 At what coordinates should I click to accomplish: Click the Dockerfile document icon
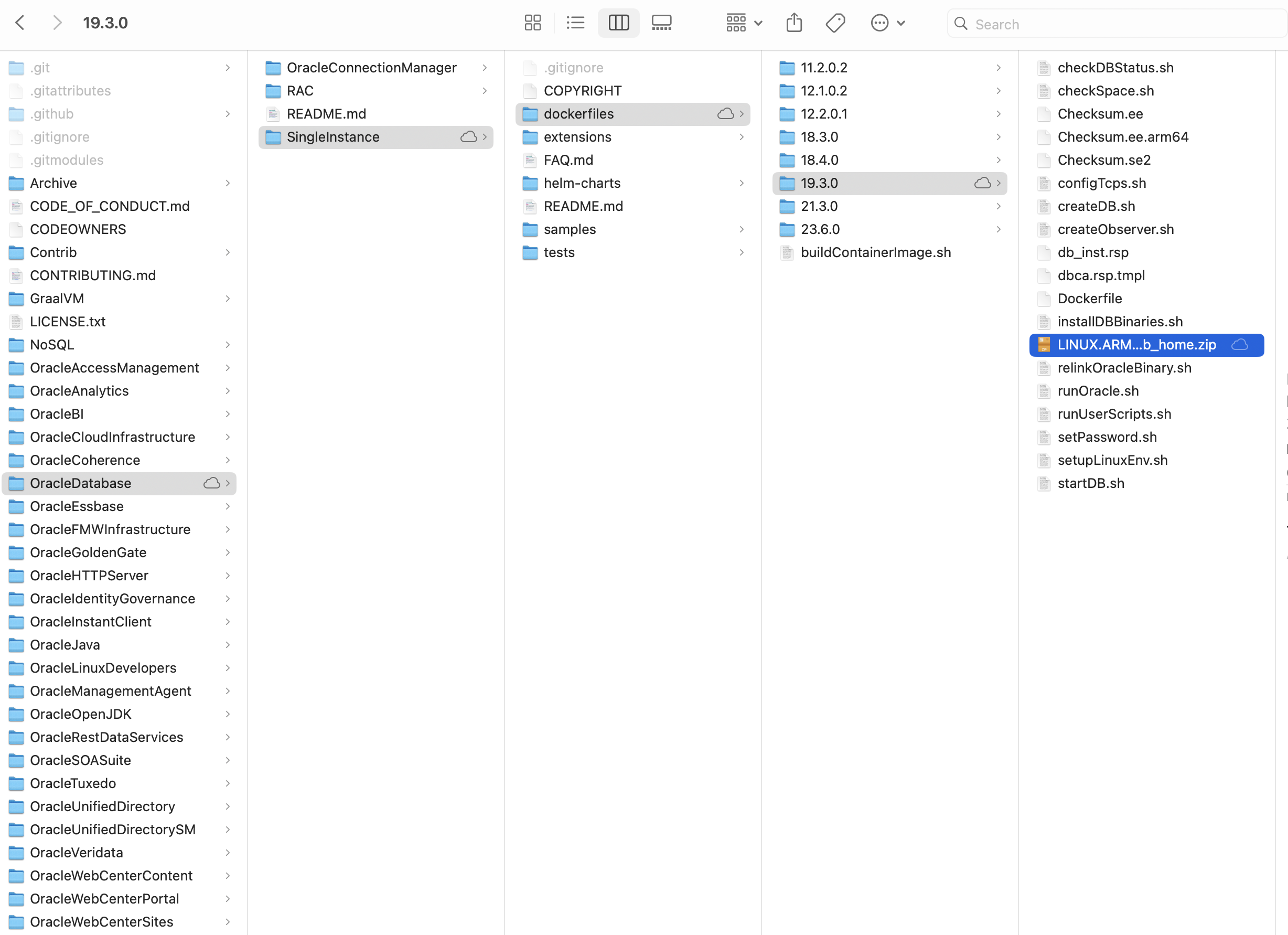coord(1044,298)
